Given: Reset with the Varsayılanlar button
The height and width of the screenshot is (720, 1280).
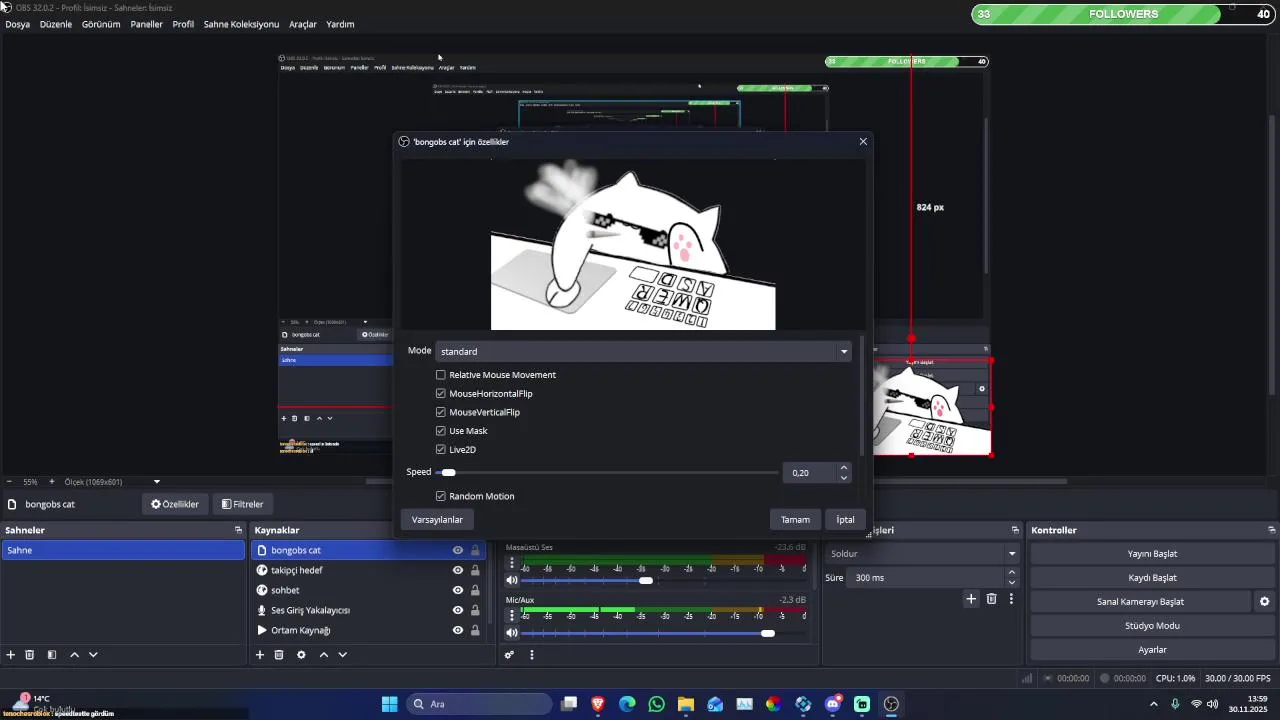Looking at the screenshot, I should [437, 519].
